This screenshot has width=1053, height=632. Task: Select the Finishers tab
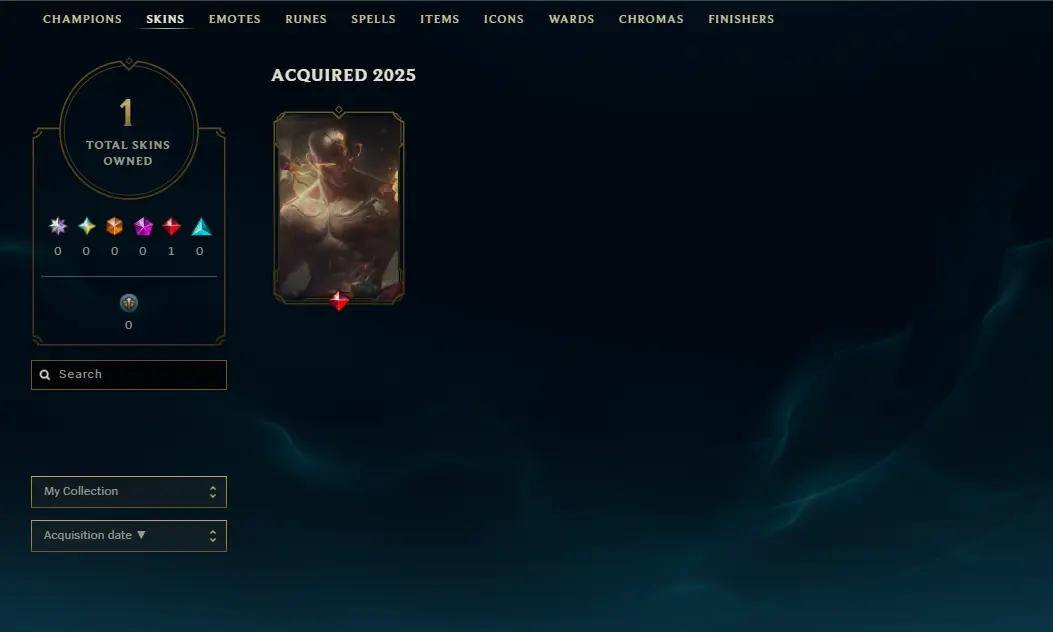pyautogui.click(x=741, y=19)
